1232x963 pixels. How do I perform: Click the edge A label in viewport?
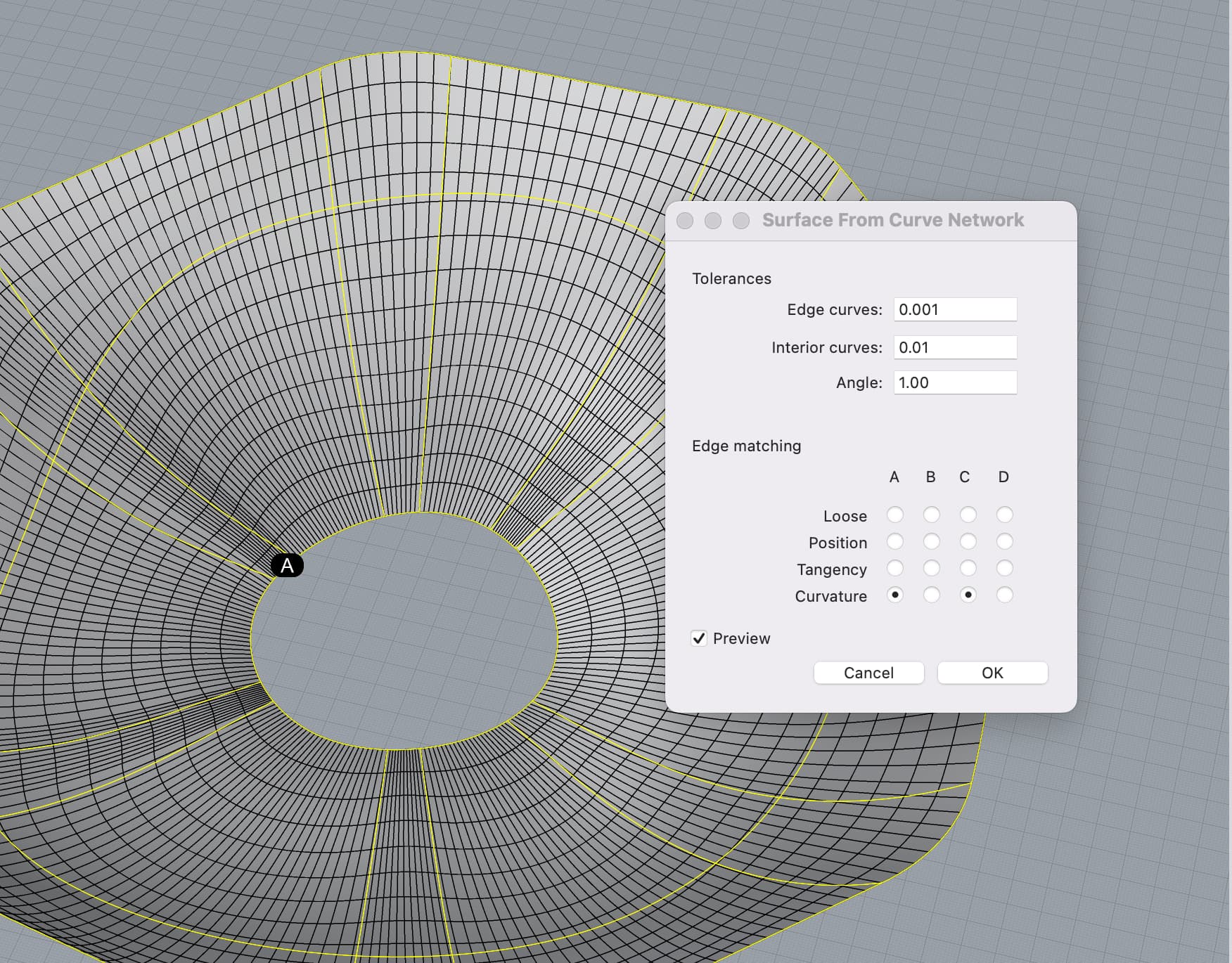coord(287,566)
